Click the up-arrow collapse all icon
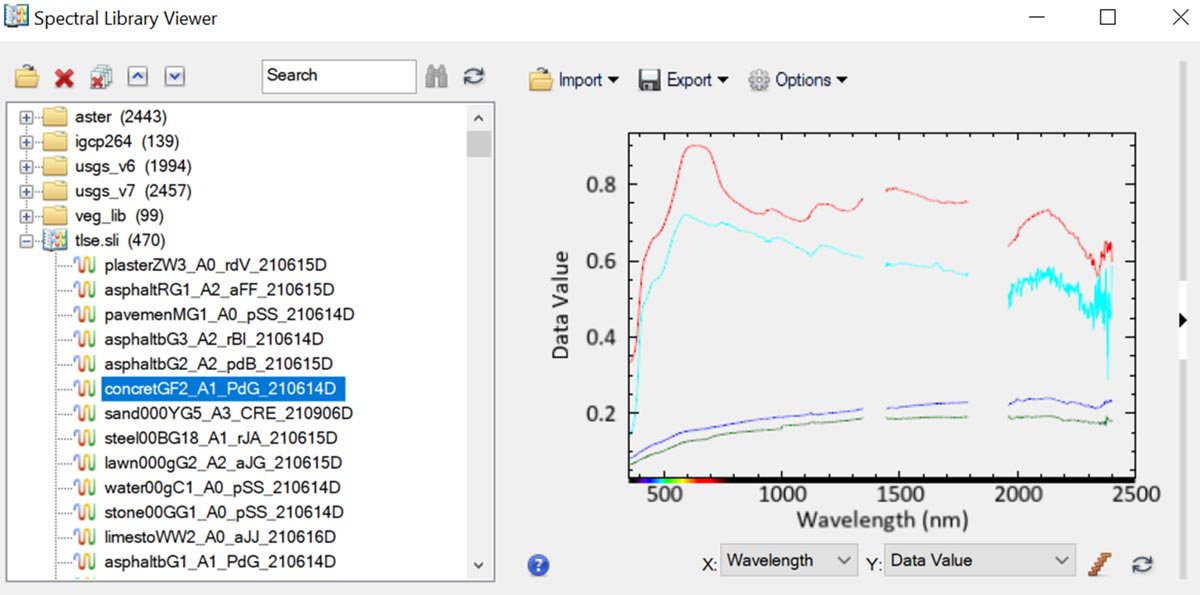Viewport: 1200px width, 595px height. click(138, 77)
